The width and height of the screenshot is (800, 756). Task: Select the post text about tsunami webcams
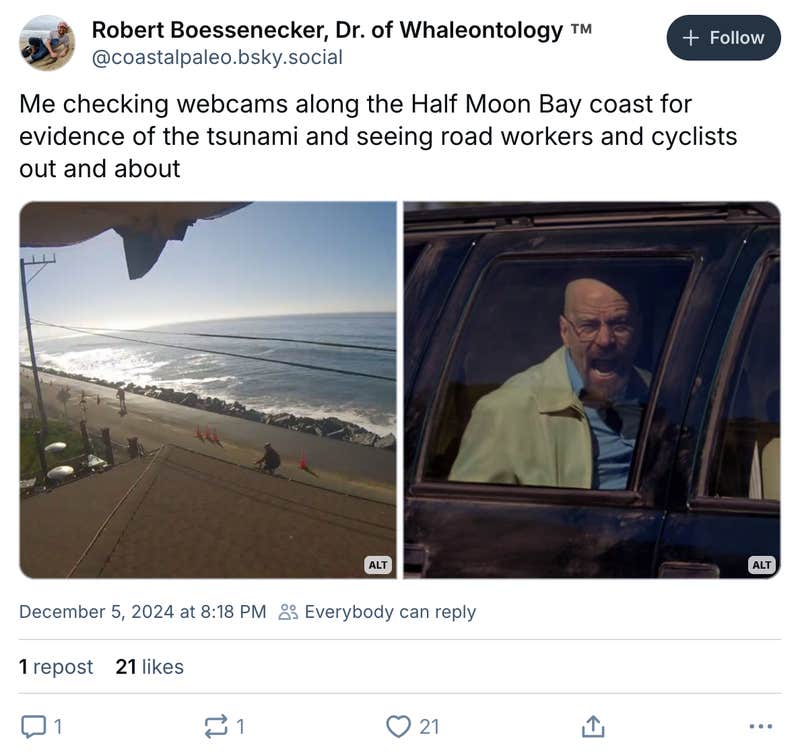380,135
